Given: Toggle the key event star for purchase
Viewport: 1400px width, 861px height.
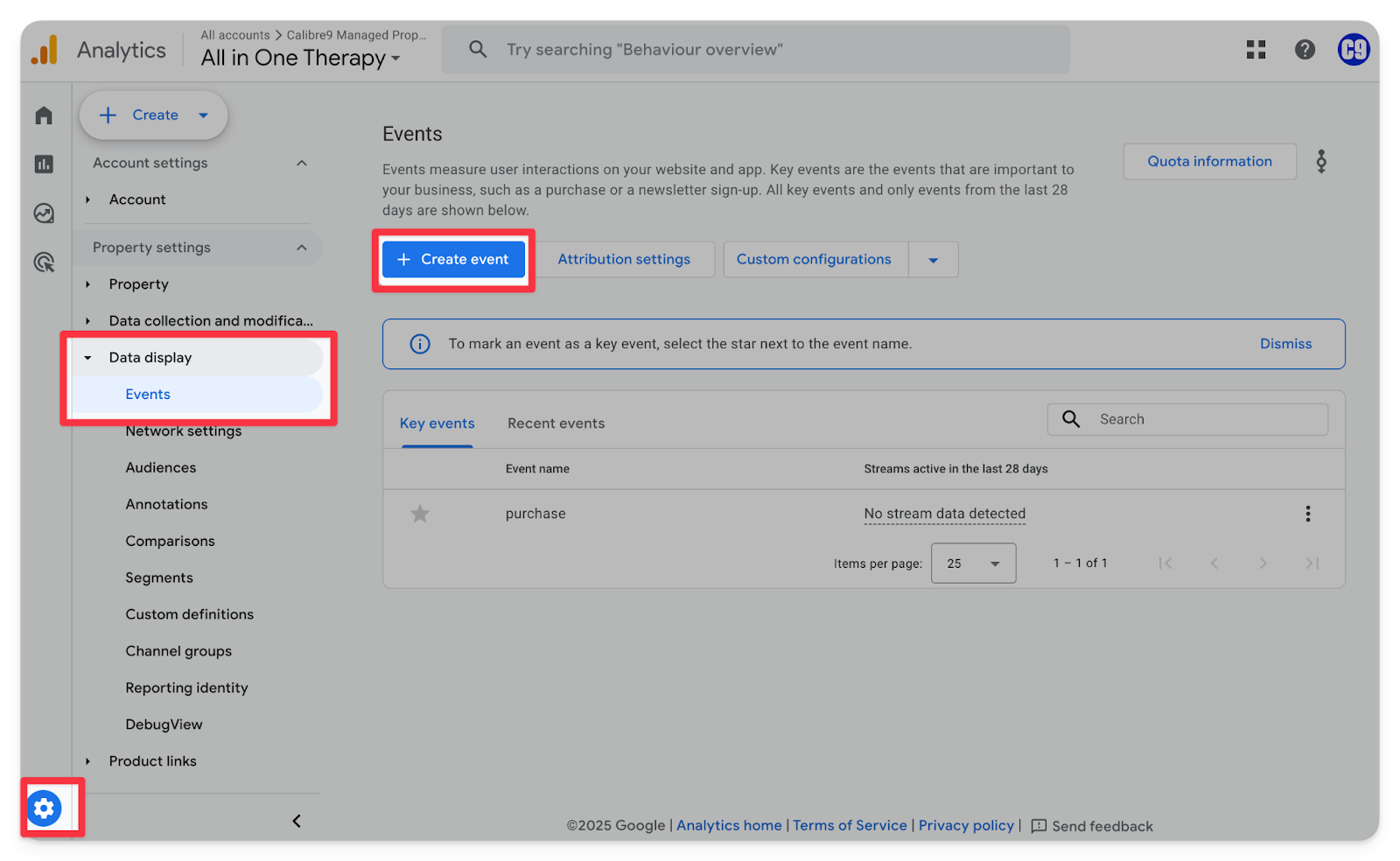Looking at the screenshot, I should pos(420,514).
